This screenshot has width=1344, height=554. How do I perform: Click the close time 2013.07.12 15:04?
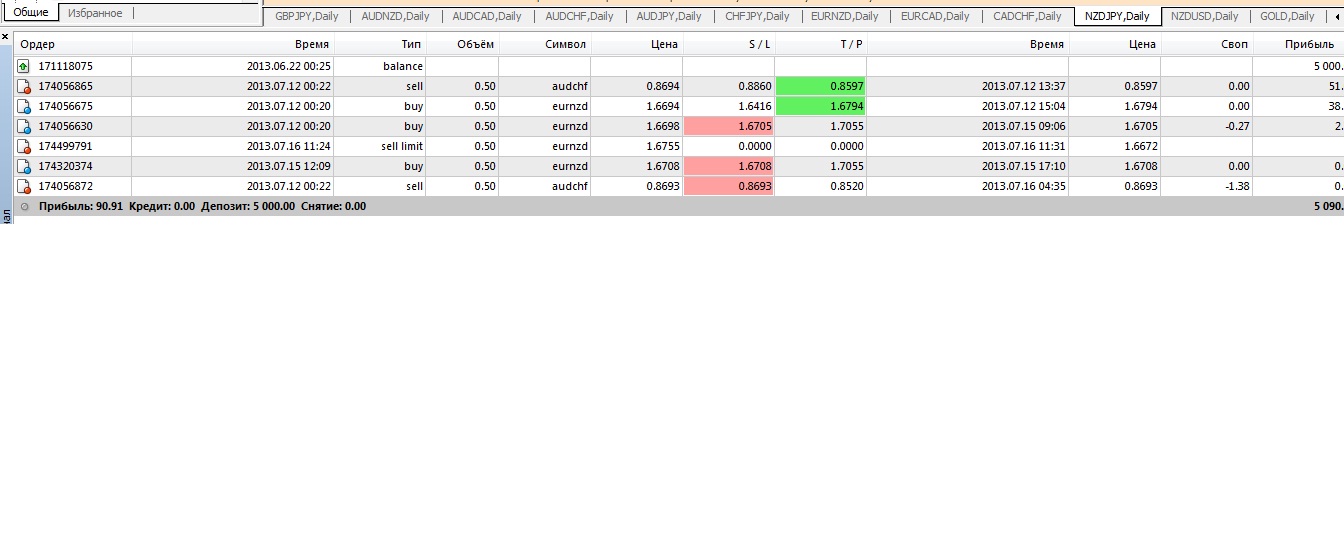(1024, 106)
